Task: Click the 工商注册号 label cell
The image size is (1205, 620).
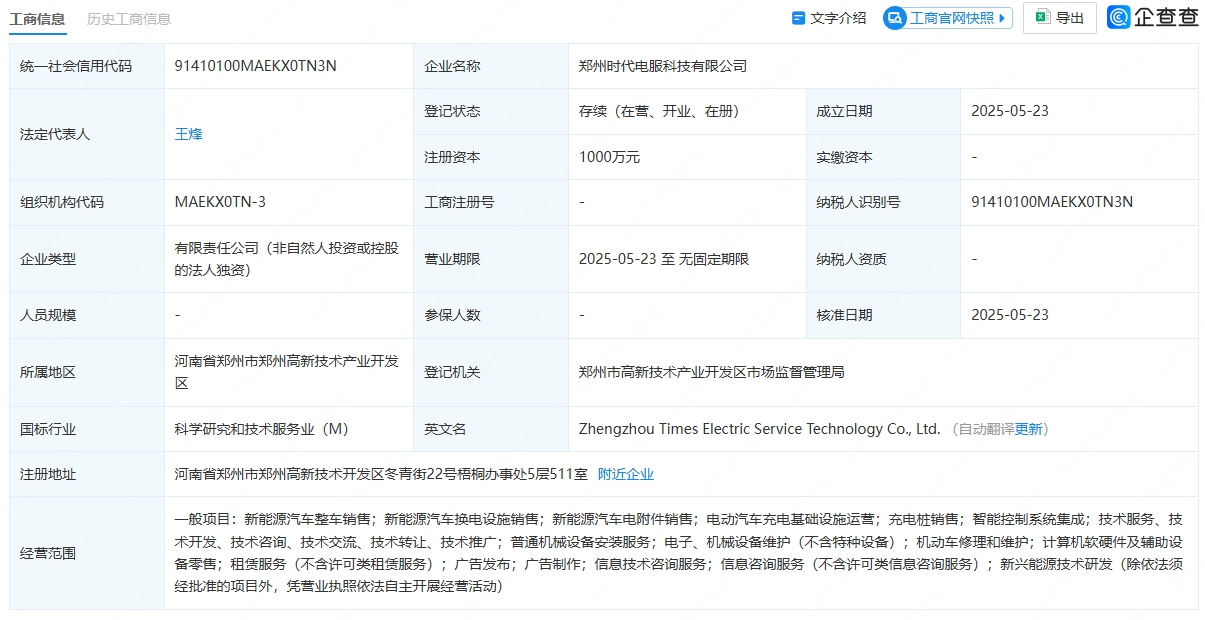Action: point(491,202)
